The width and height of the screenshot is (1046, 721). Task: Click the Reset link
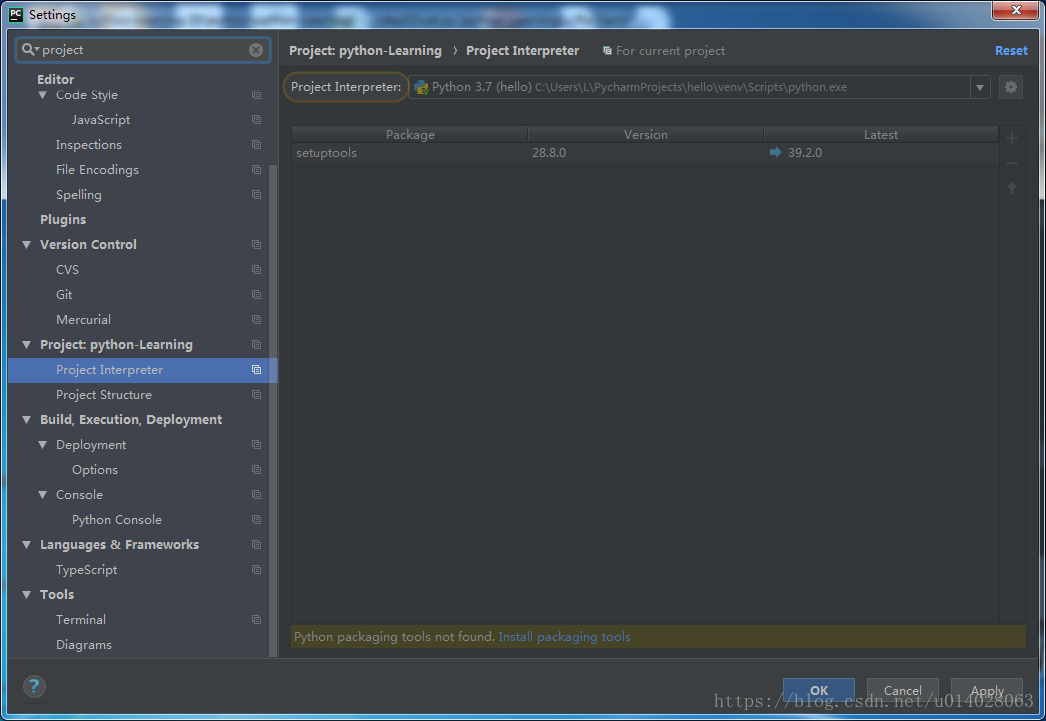(1011, 51)
